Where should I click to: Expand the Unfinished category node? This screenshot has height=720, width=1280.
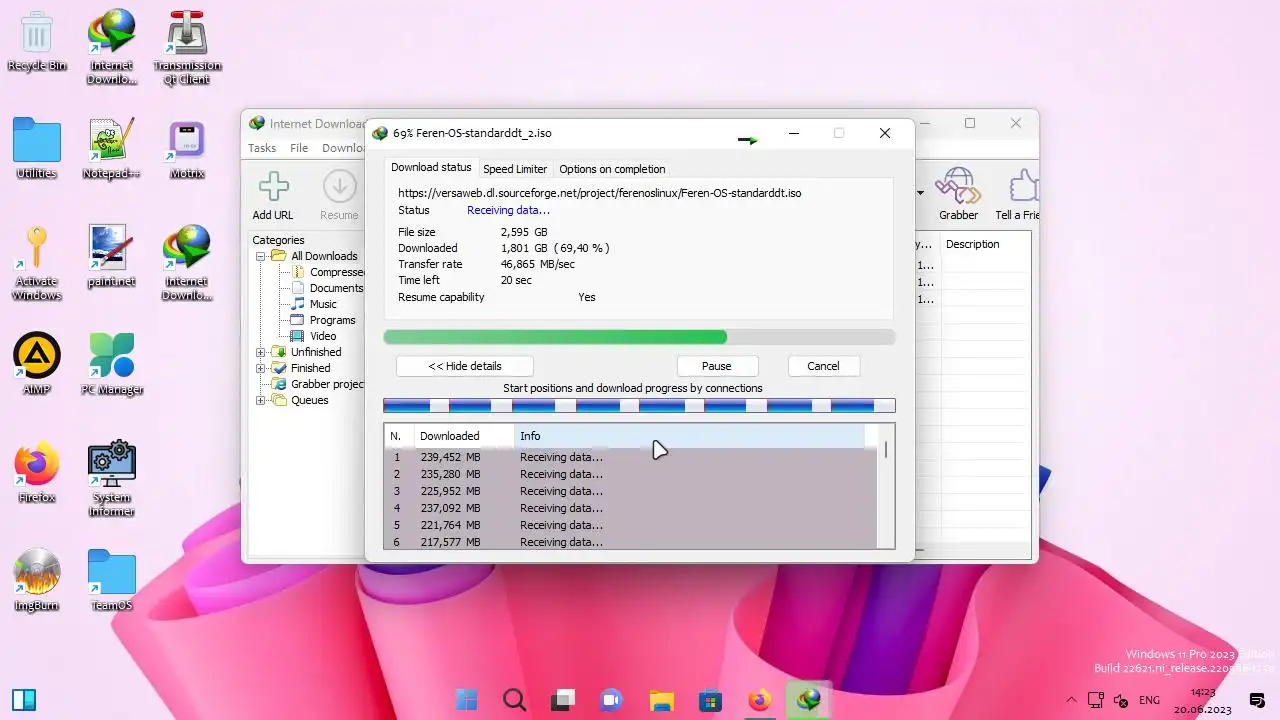point(260,352)
